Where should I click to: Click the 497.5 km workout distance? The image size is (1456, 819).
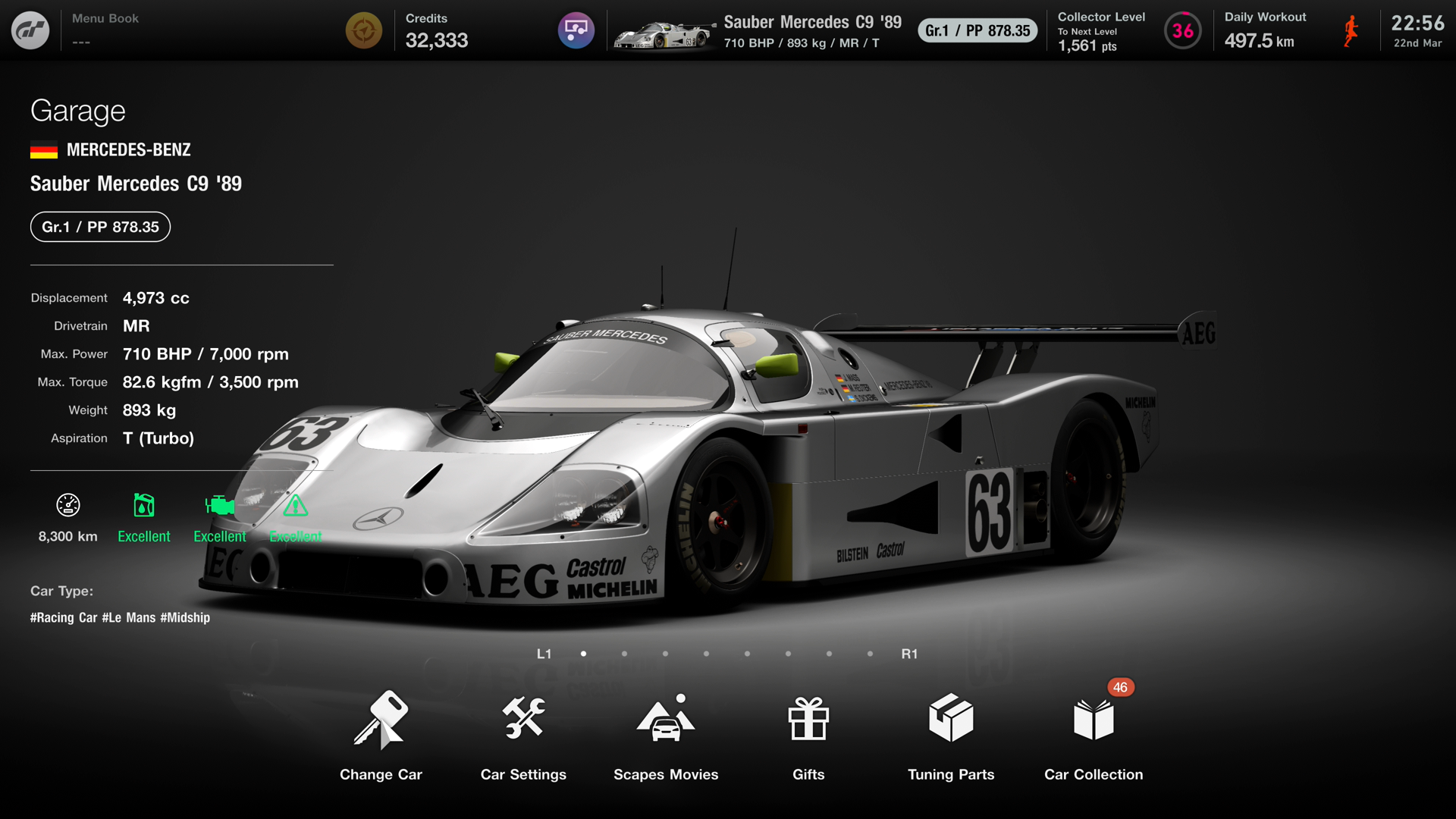click(1259, 41)
